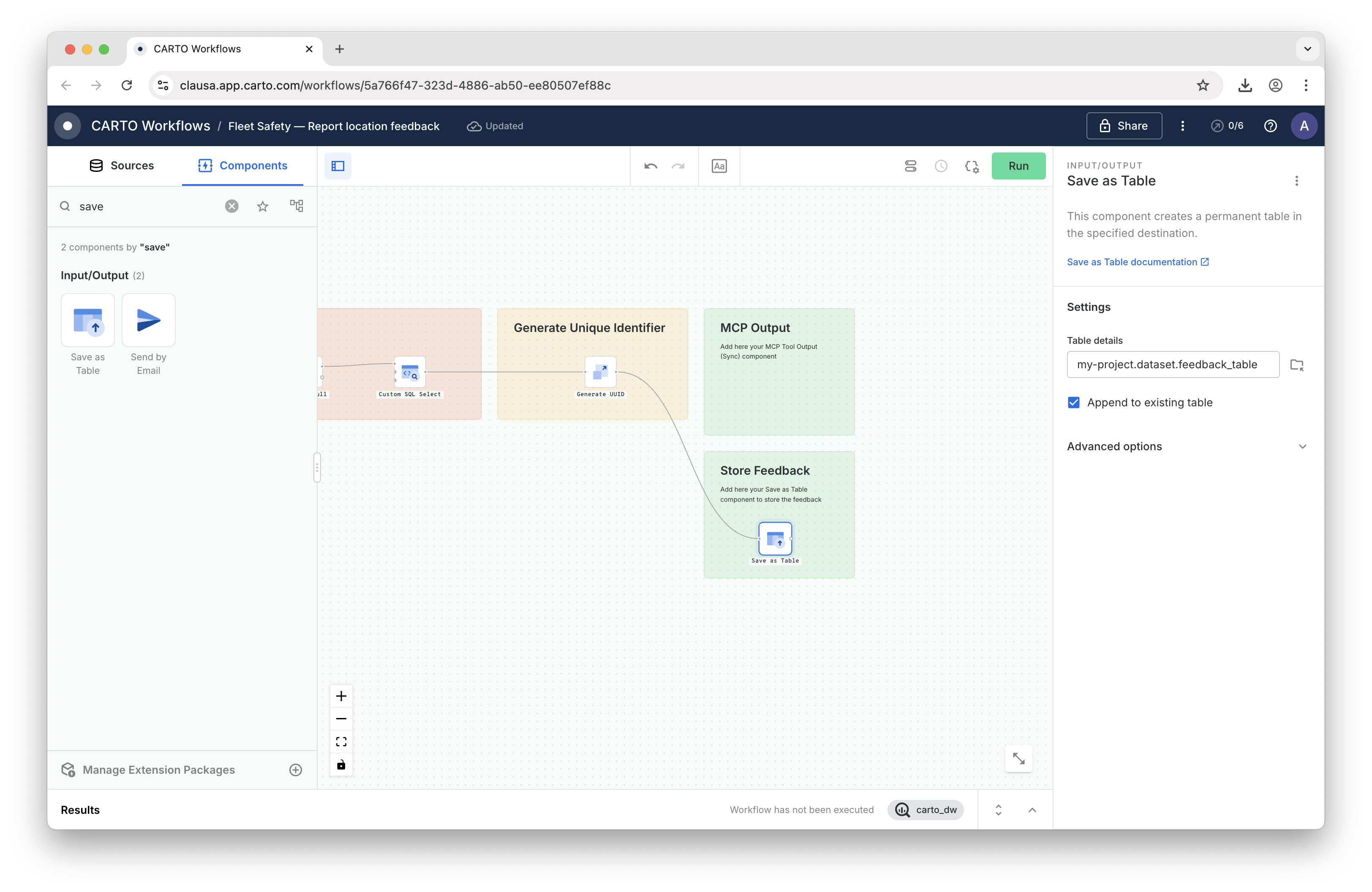Toggle the canvas lock icon
The height and width of the screenshot is (892, 1372).
click(341, 764)
